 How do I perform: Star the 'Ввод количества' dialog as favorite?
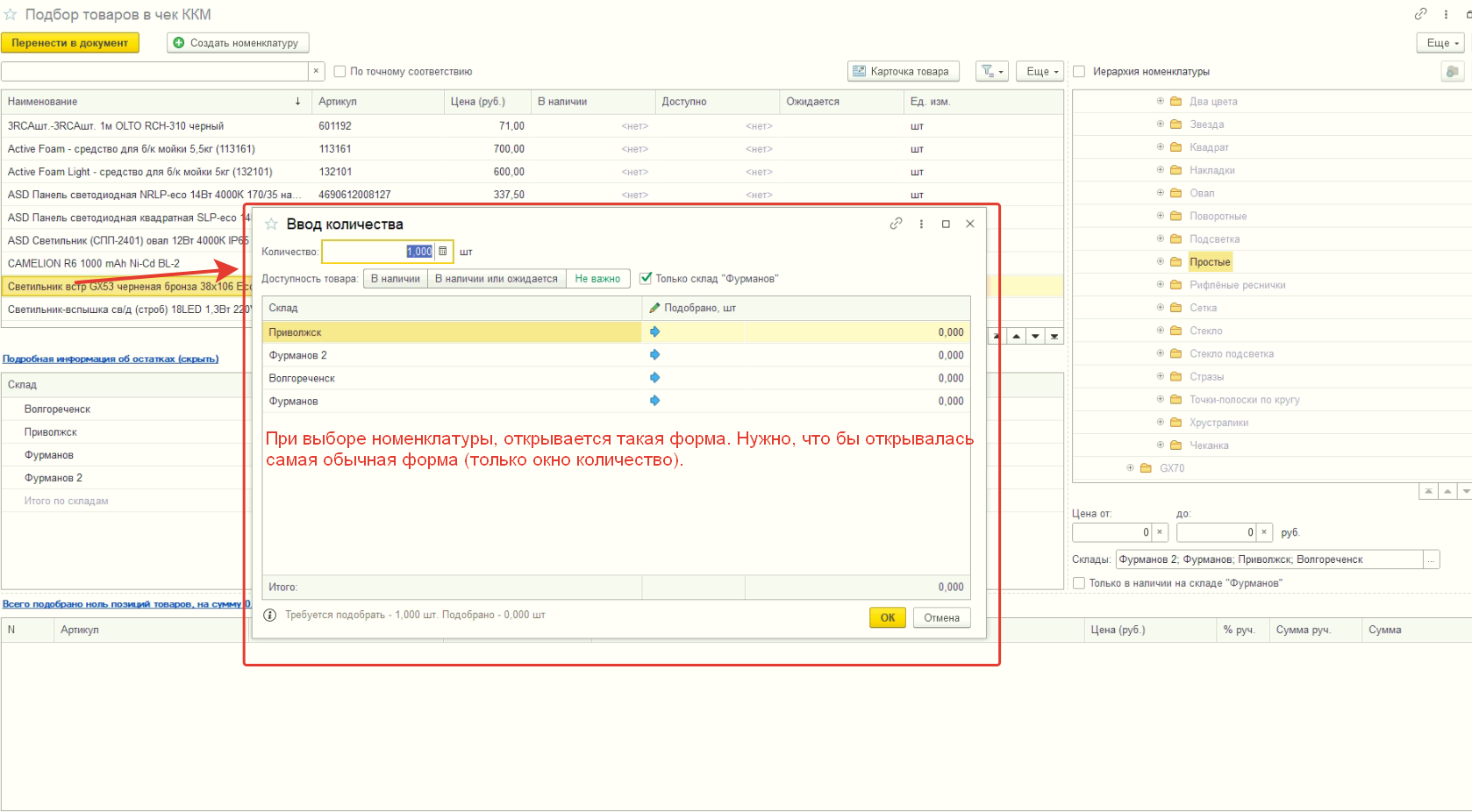[x=272, y=224]
